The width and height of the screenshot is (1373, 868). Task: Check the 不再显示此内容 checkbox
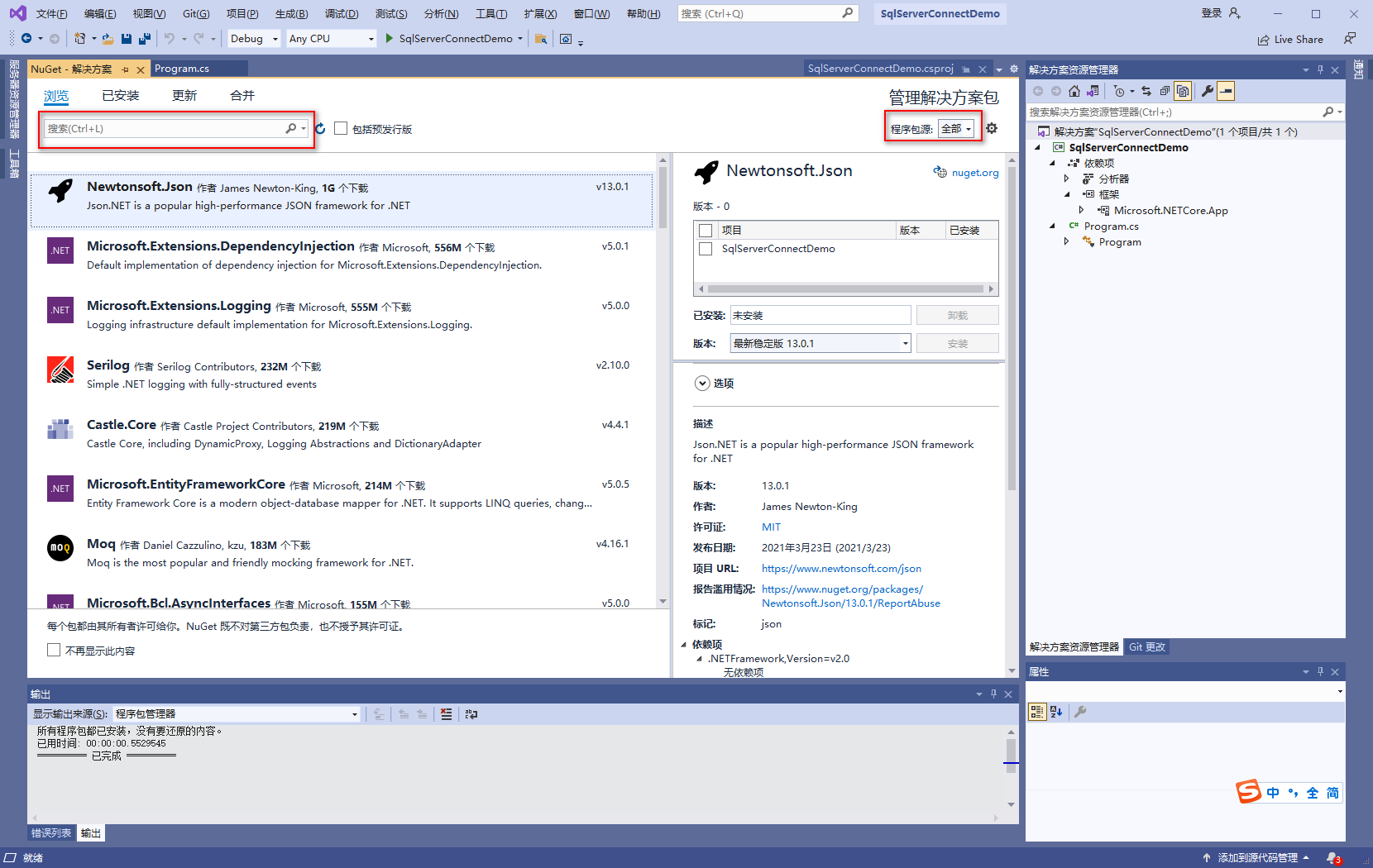[54, 650]
